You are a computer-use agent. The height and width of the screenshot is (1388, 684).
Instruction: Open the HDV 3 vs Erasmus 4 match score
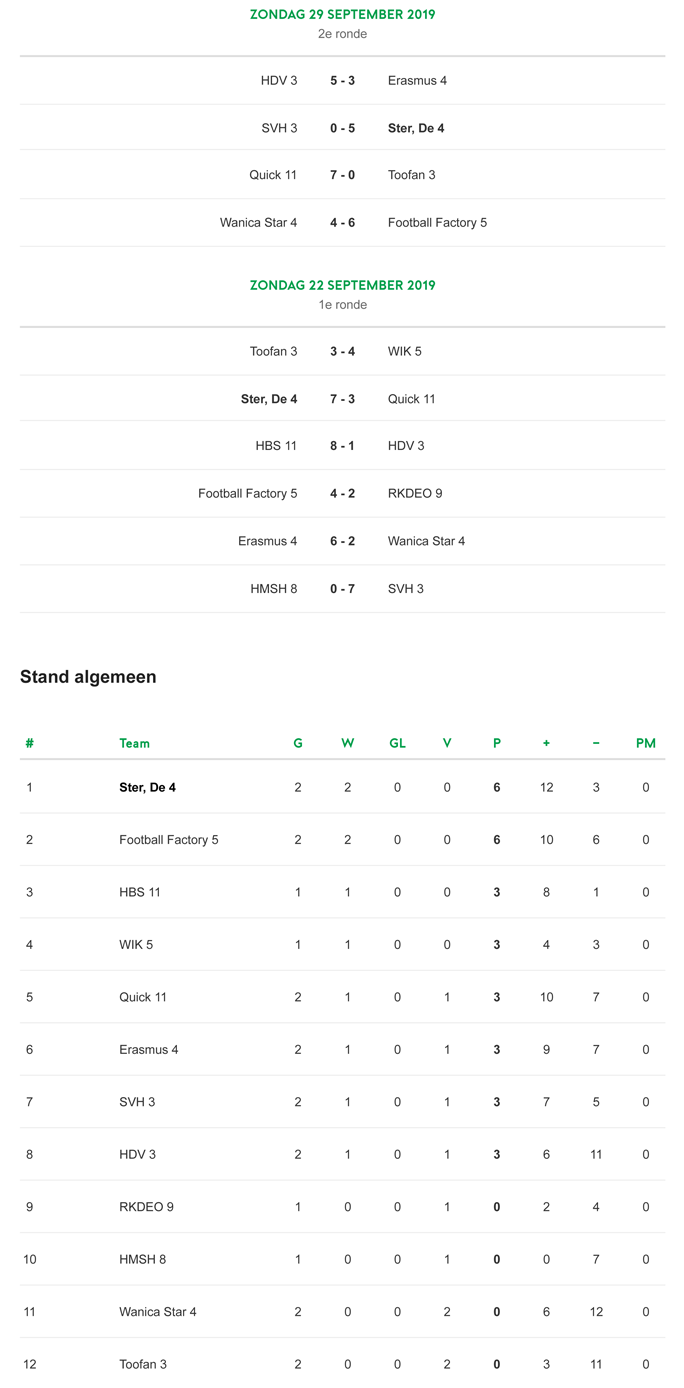pos(342,80)
